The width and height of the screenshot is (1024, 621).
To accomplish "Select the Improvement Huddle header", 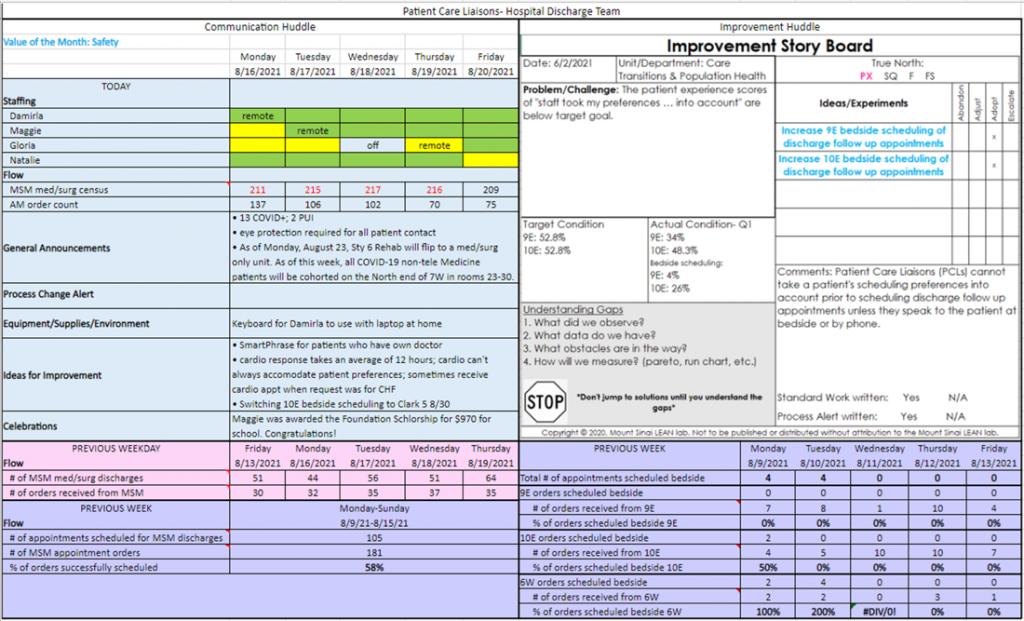I will (769, 27).
